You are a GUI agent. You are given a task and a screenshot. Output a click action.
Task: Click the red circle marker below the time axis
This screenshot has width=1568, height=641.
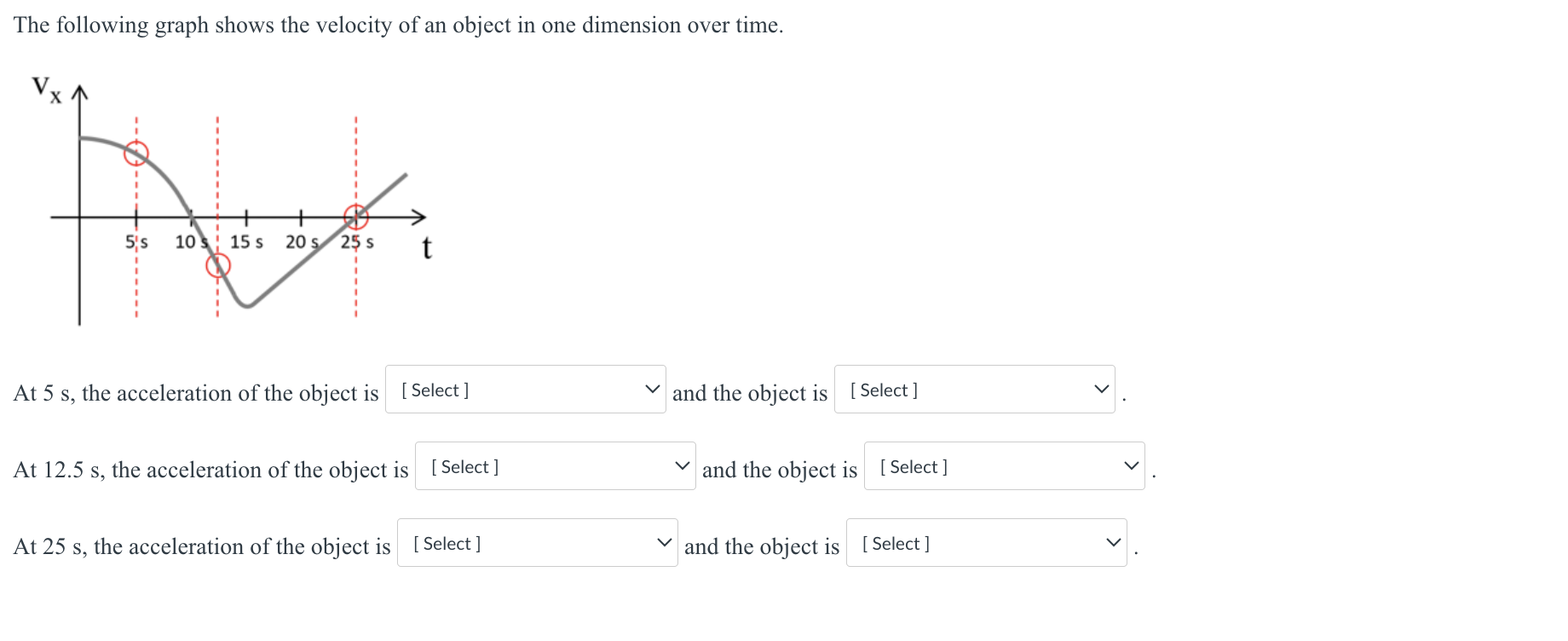pyautogui.click(x=218, y=266)
